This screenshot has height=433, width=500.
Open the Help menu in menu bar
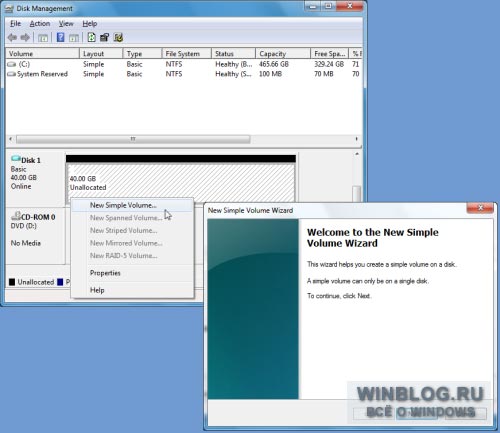point(90,24)
